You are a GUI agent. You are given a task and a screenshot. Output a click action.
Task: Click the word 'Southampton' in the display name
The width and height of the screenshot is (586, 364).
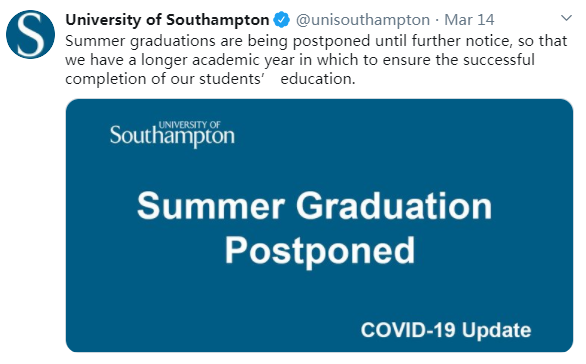pyautogui.click(x=218, y=20)
